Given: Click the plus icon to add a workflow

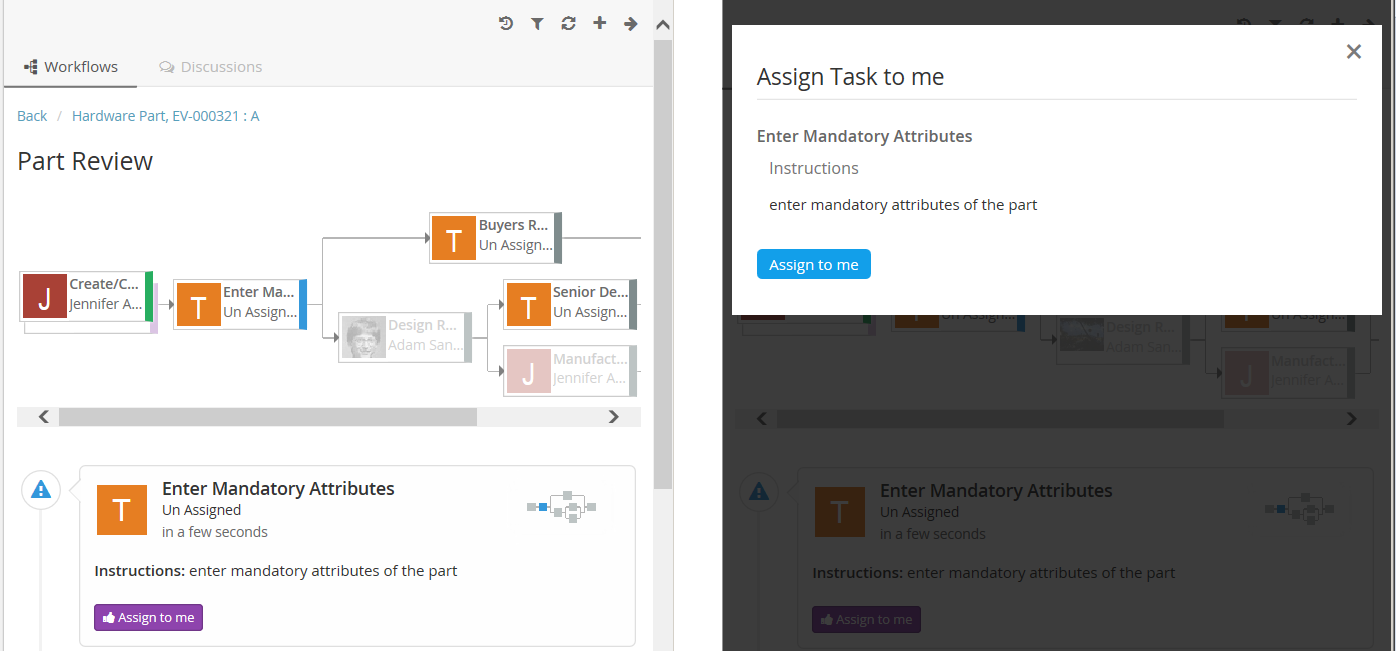Looking at the screenshot, I should (x=600, y=23).
